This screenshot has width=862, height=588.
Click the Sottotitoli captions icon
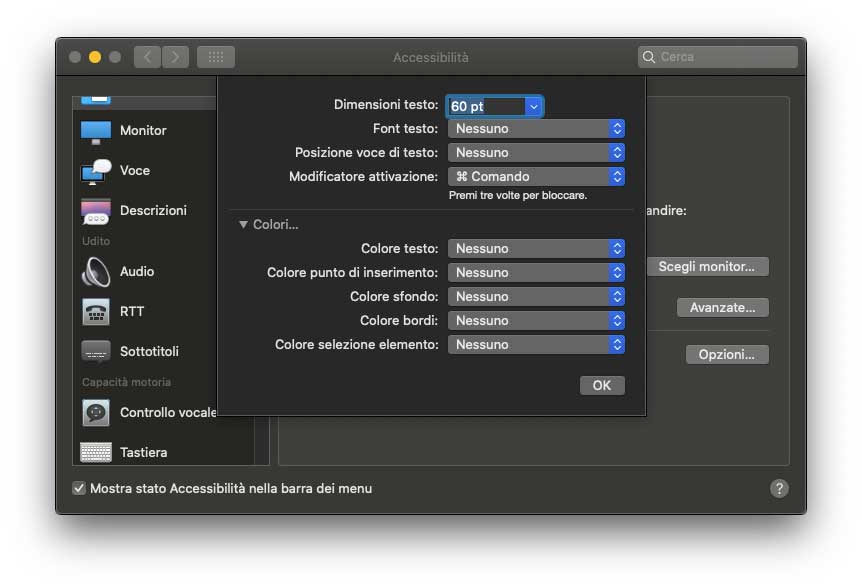pos(96,352)
